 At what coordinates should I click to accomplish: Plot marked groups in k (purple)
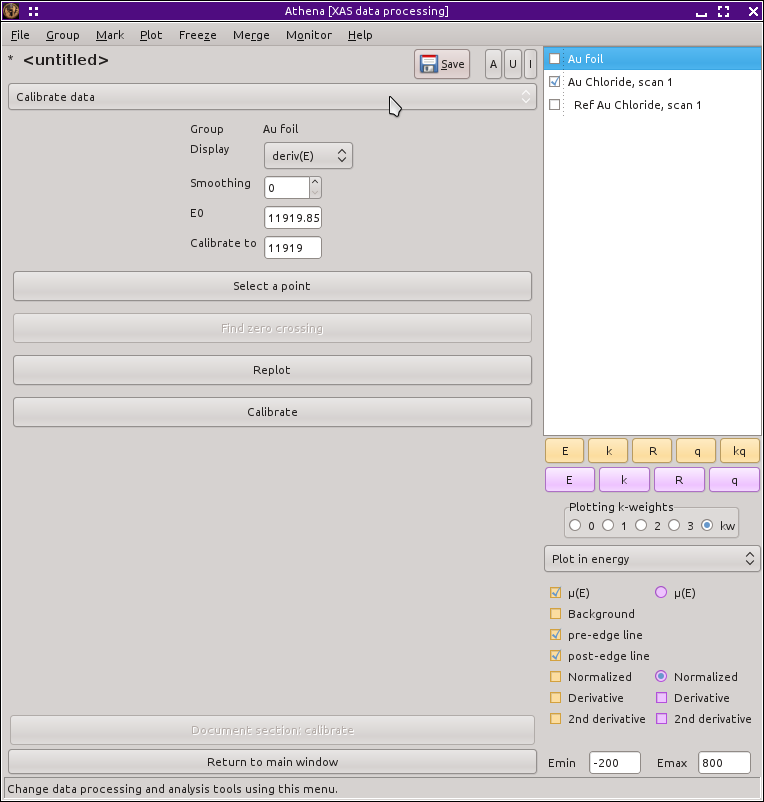[x=624, y=480]
